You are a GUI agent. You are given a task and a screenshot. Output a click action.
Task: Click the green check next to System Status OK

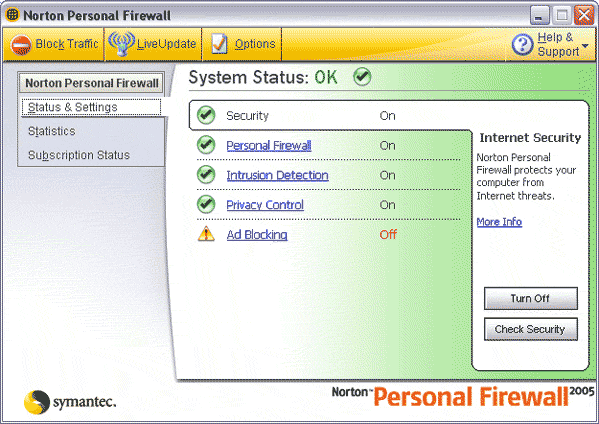362,77
